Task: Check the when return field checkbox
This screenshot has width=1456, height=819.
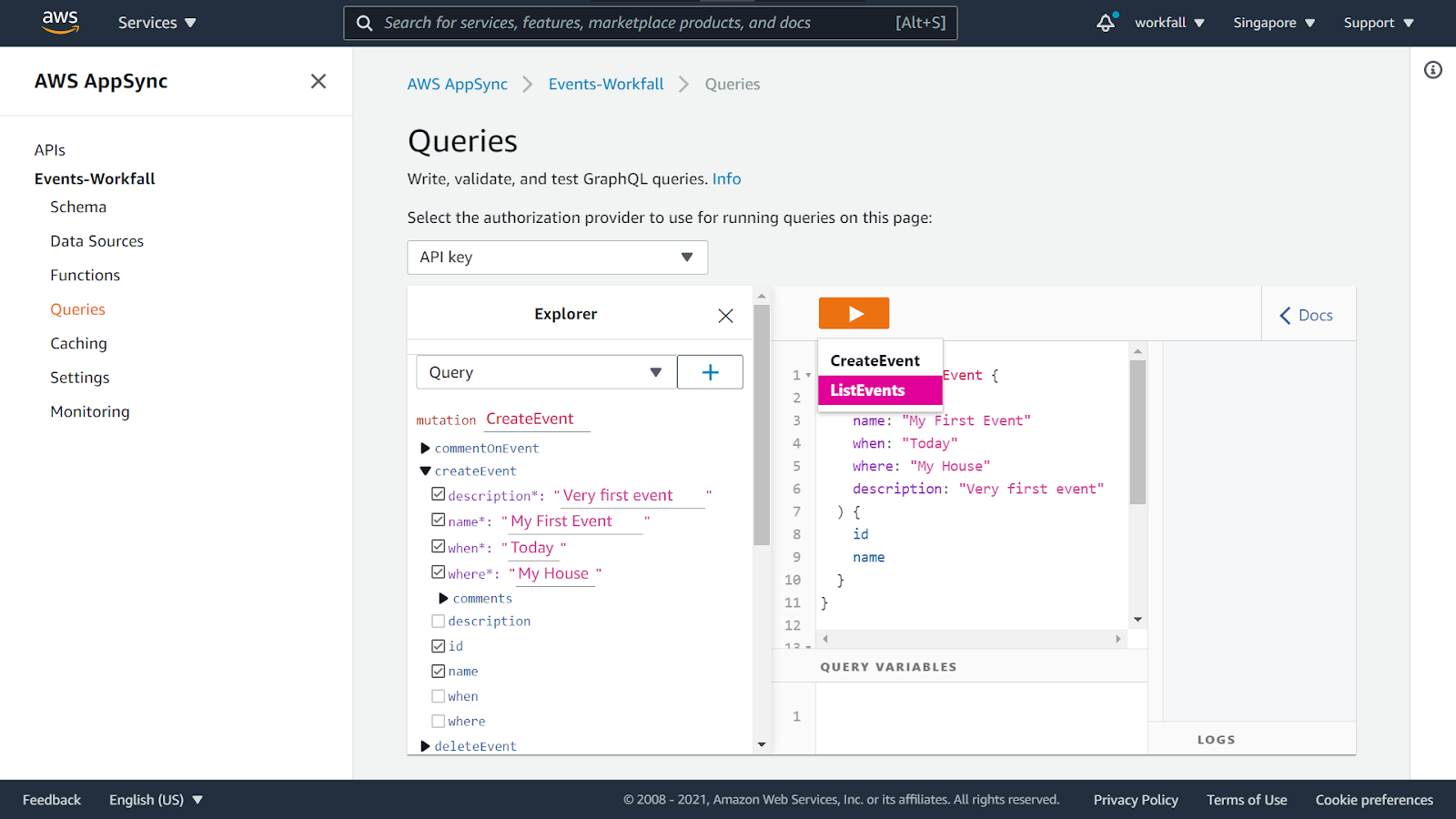Action: click(439, 696)
